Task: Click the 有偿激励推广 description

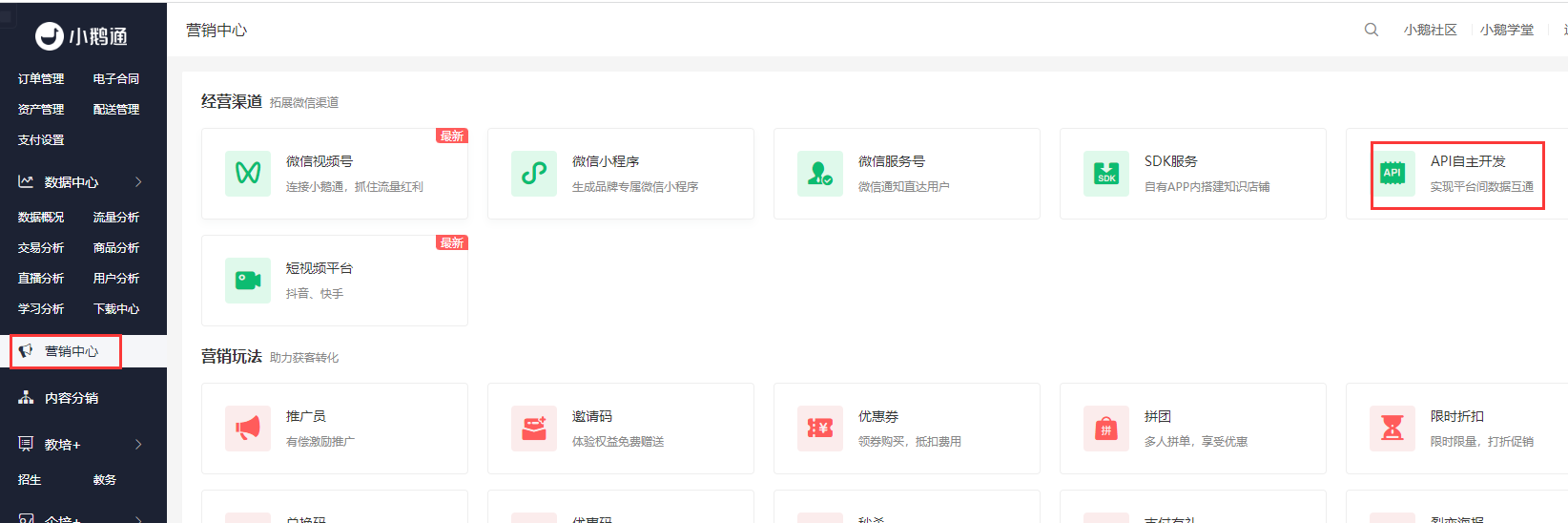Action: (x=320, y=442)
